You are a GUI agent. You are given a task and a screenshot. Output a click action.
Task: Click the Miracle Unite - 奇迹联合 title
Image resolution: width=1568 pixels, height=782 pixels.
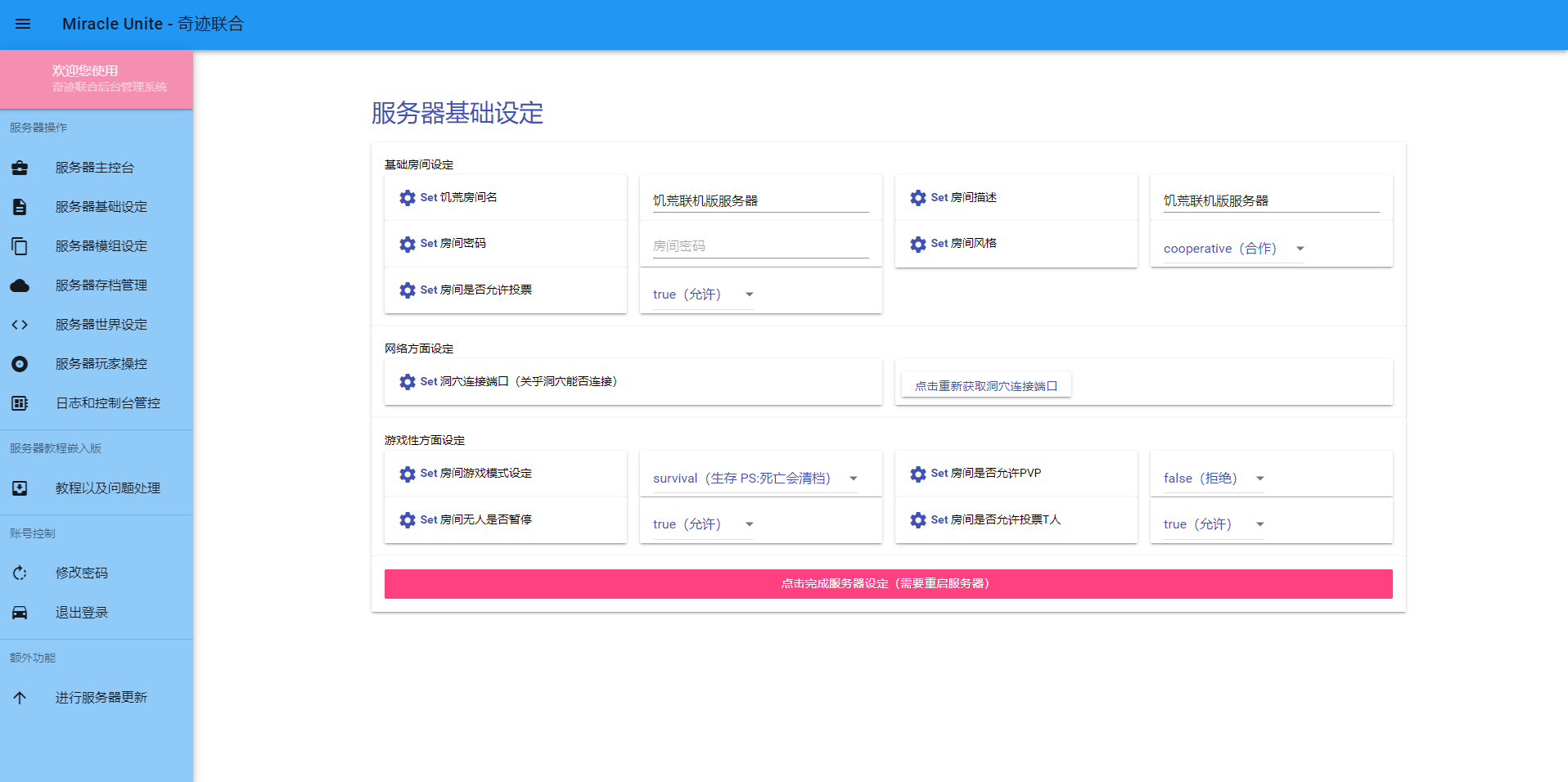pyautogui.click(x=153, y=24)
